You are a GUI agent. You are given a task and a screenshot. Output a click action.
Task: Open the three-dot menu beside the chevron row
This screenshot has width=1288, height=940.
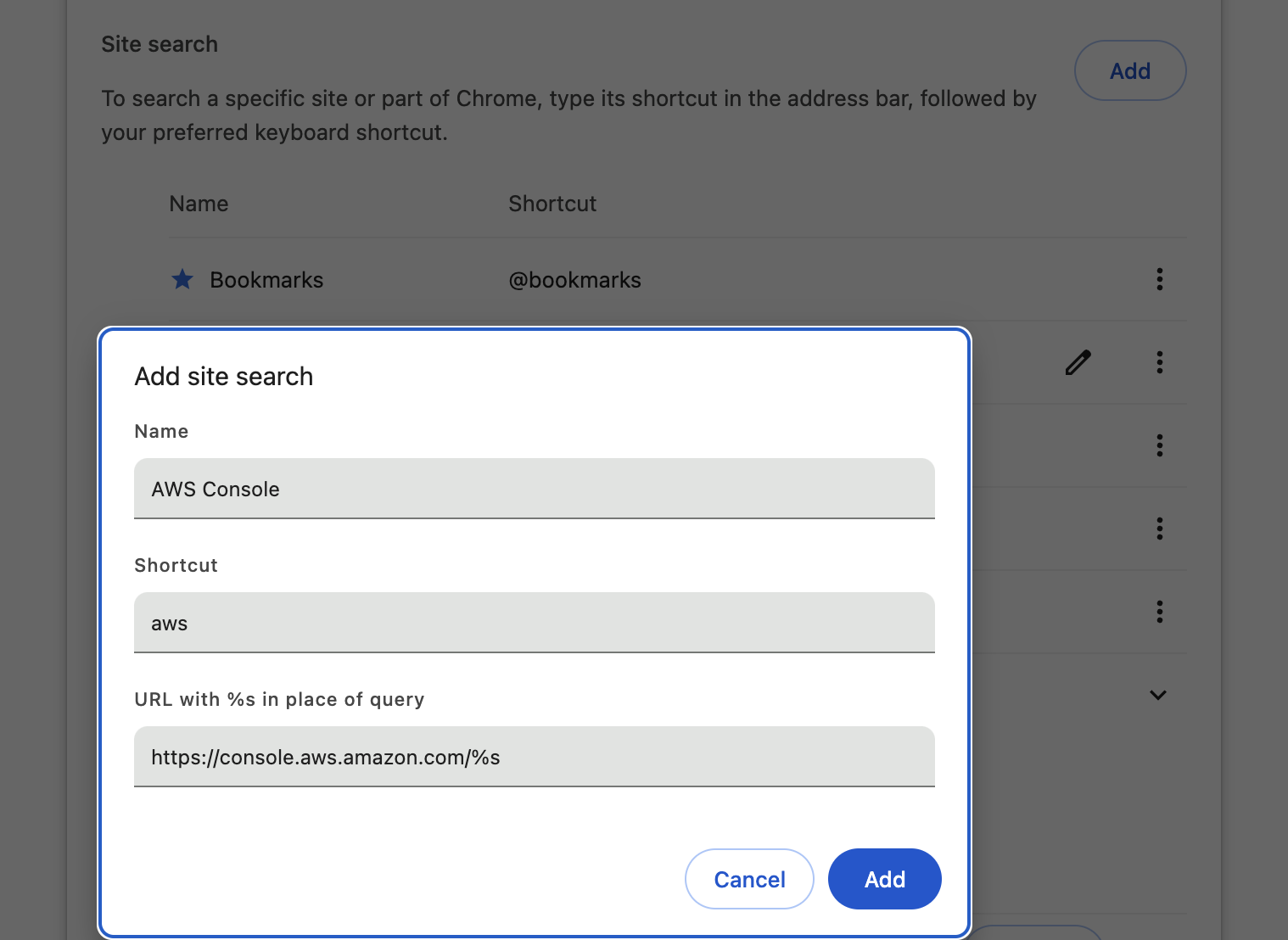(x=1159, y=612)
